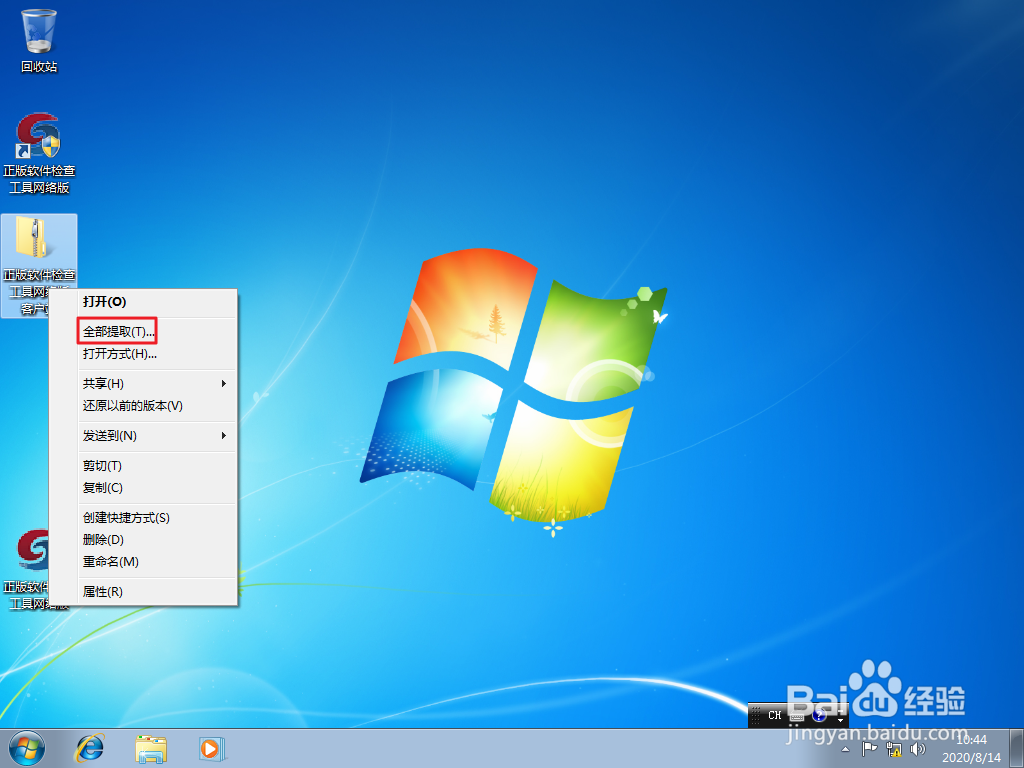
Task: Launch Internet Explorer from the taskbar
Action: (89, 748)
